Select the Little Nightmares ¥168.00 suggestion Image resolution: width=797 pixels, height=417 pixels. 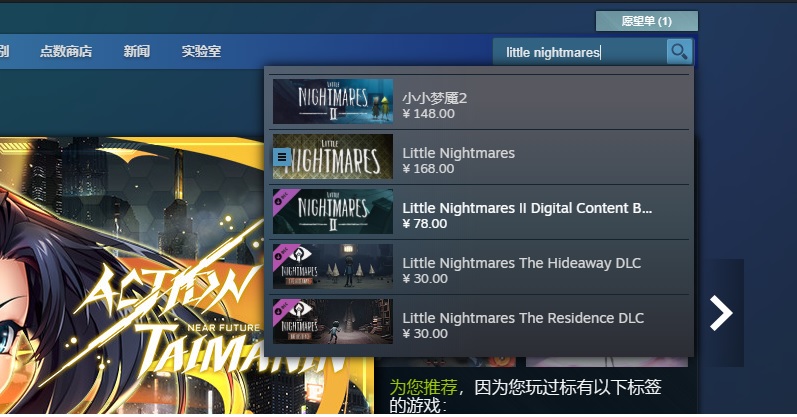pyautogui.click(x=480, y=157)
